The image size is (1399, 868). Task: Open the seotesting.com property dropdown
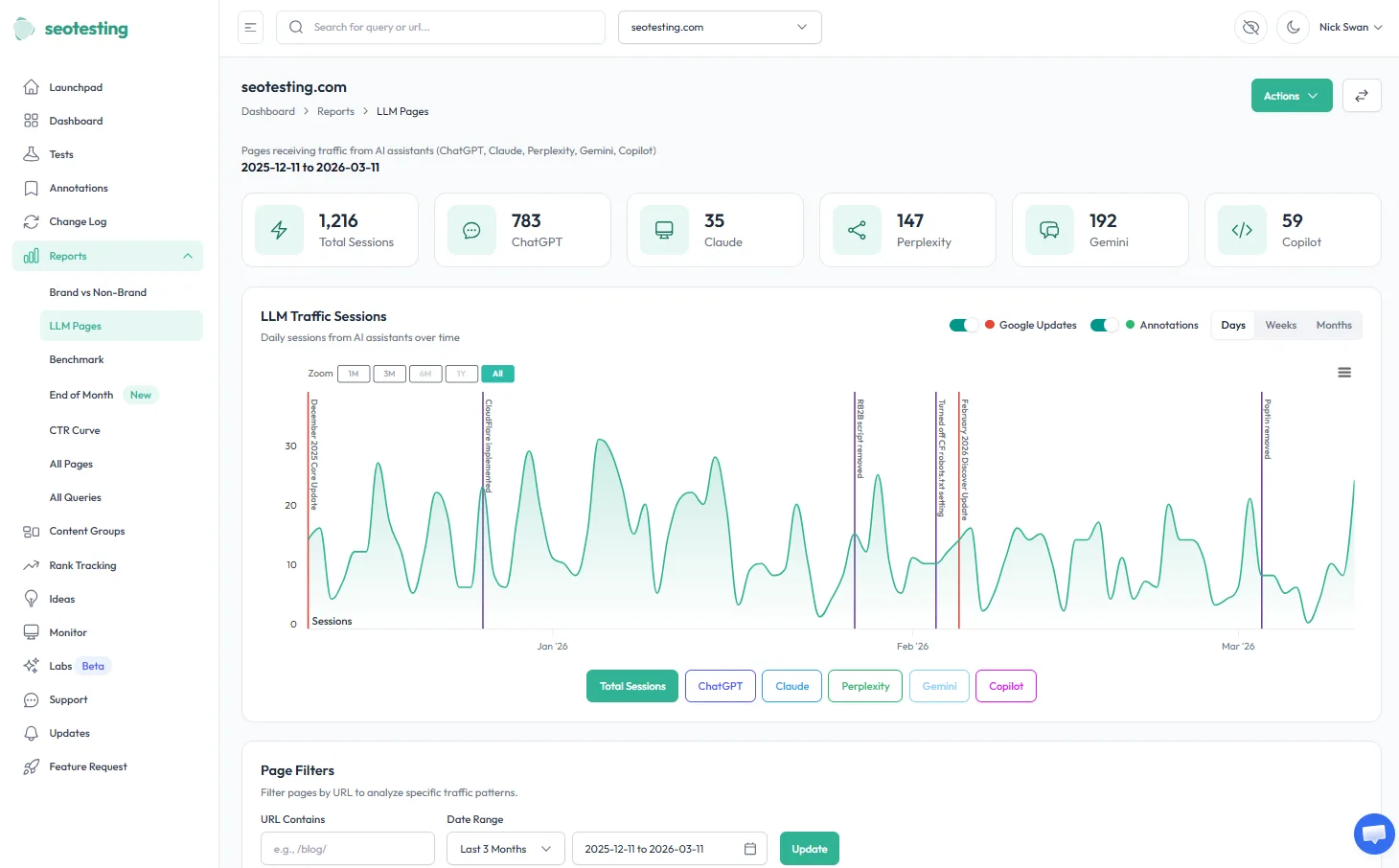[720, 27]
